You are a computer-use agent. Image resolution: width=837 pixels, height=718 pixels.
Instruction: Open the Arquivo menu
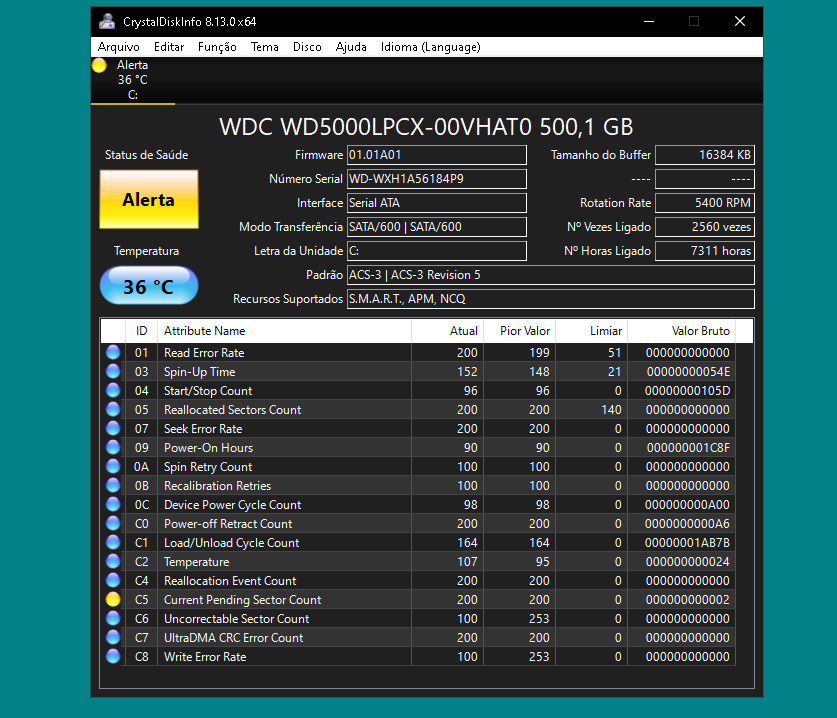click(x=119, y=47)
